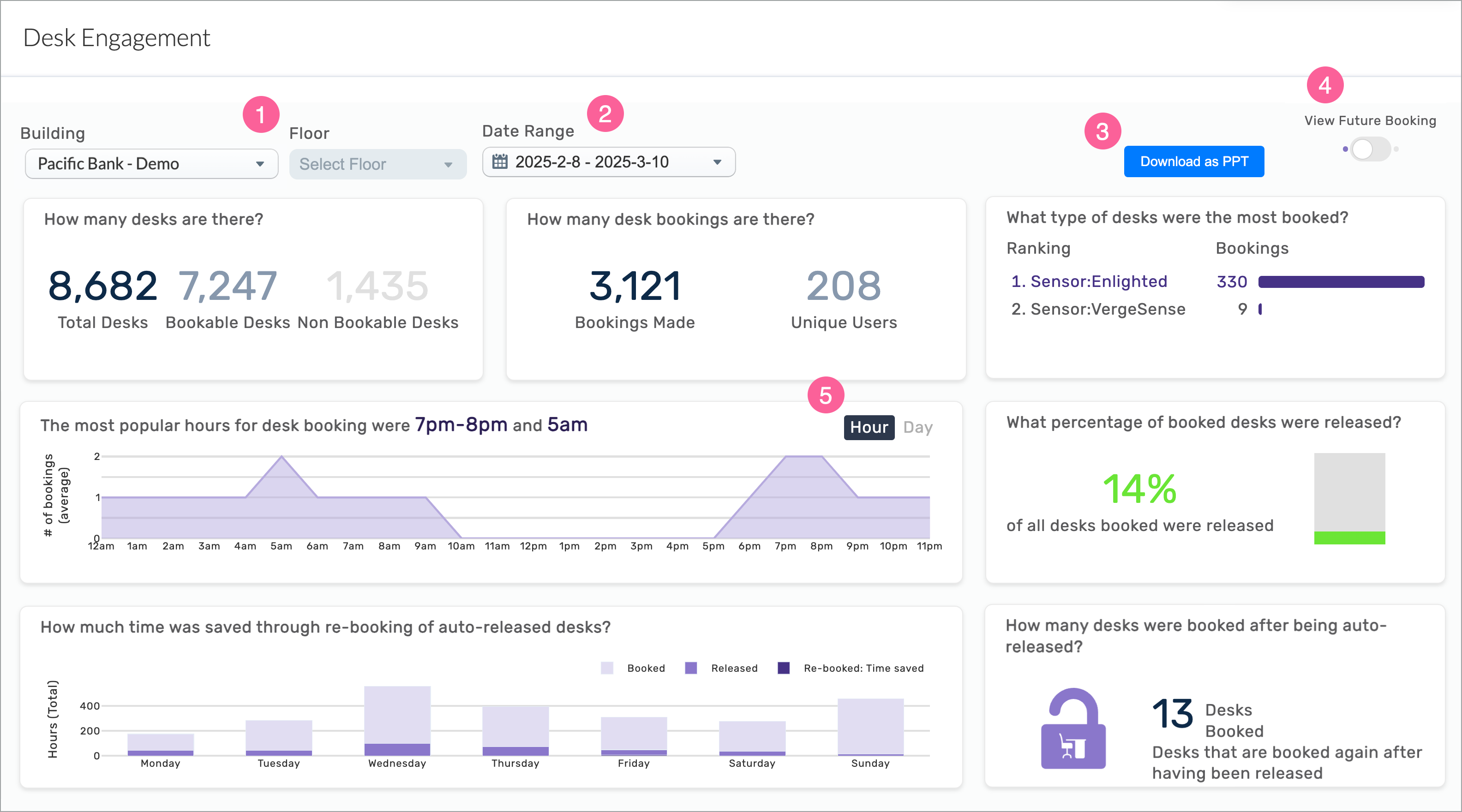Toggle Re-booked: Time saved legend square
This screenshot has height=812, width=1462.
(783, 668)
